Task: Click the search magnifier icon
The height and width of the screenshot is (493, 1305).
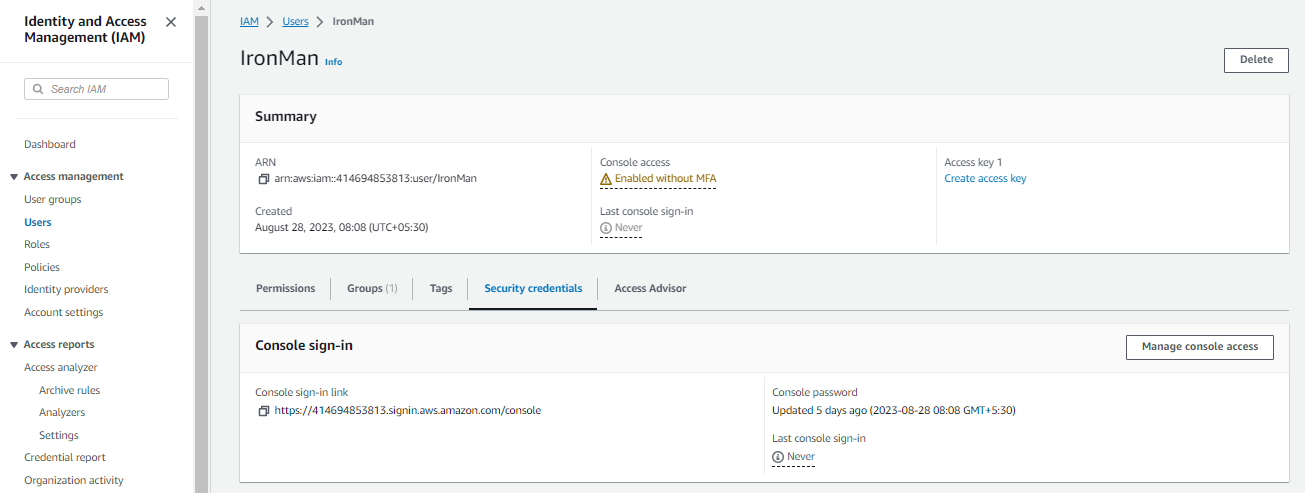Action: pyautogui.click(x=38, y=89)
